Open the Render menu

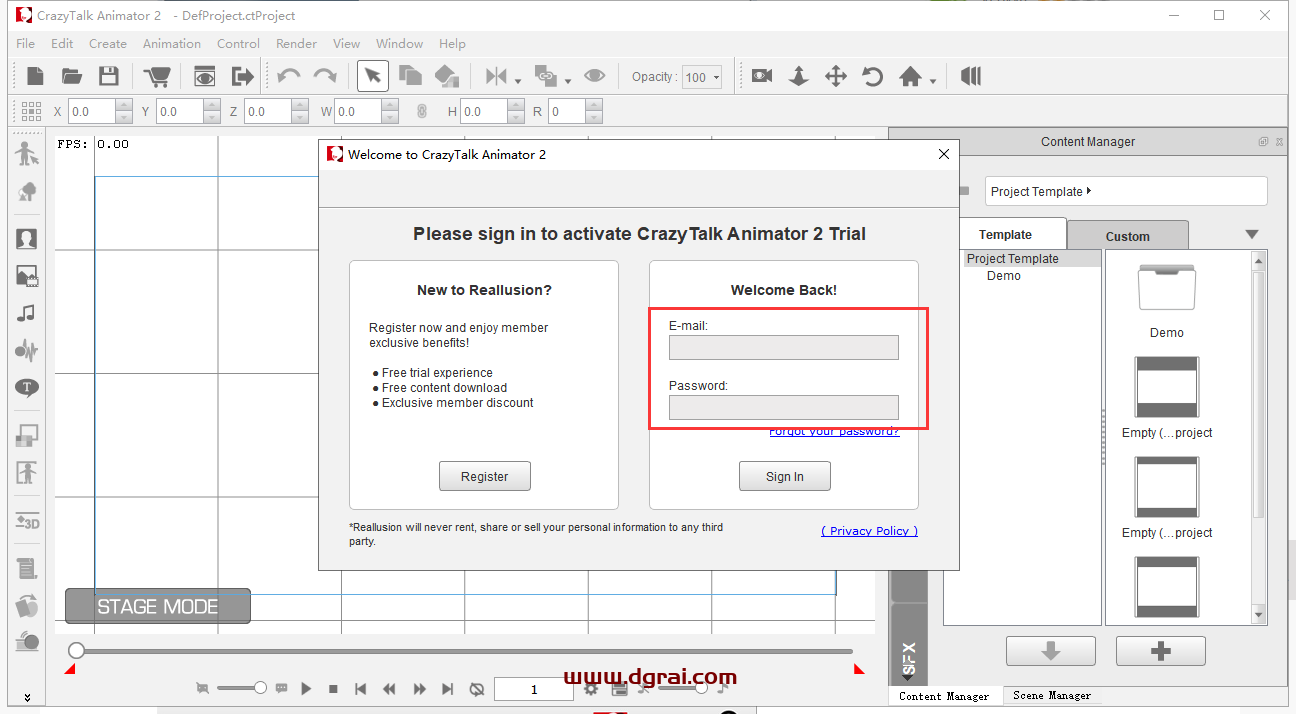(296, 43)
